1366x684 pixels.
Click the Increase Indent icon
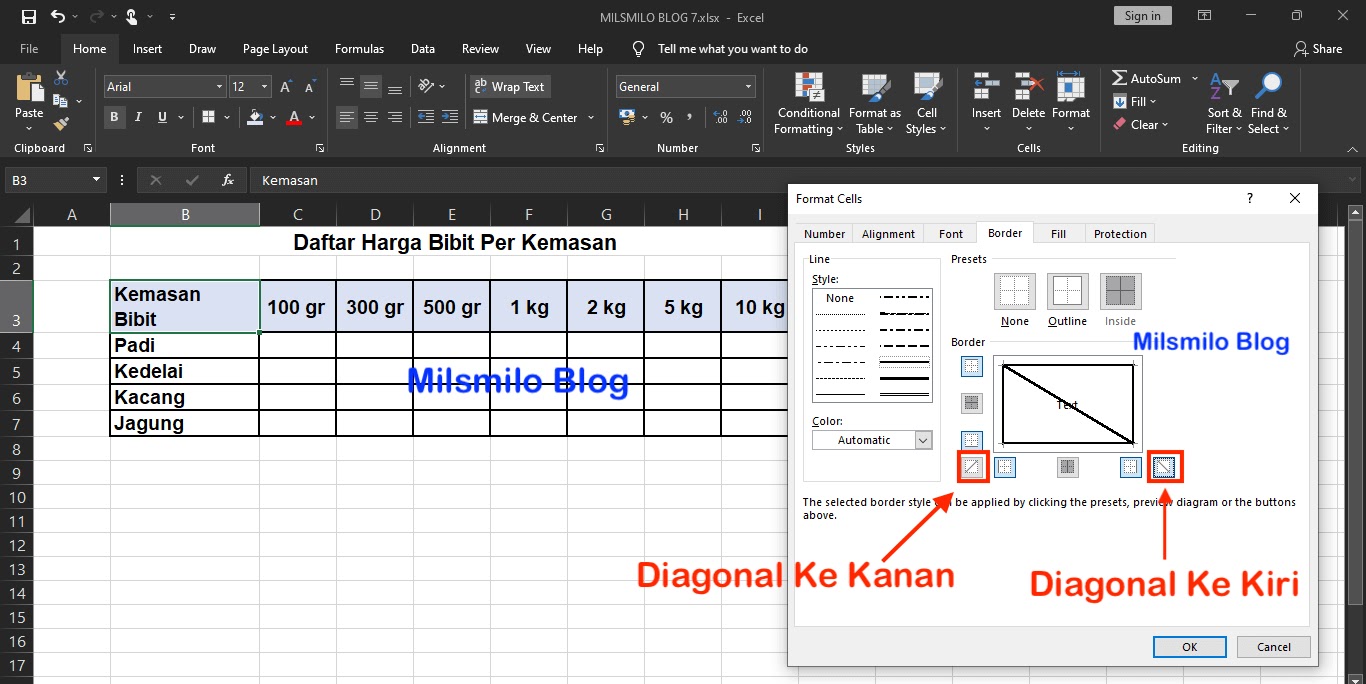(x=450, y=117)
